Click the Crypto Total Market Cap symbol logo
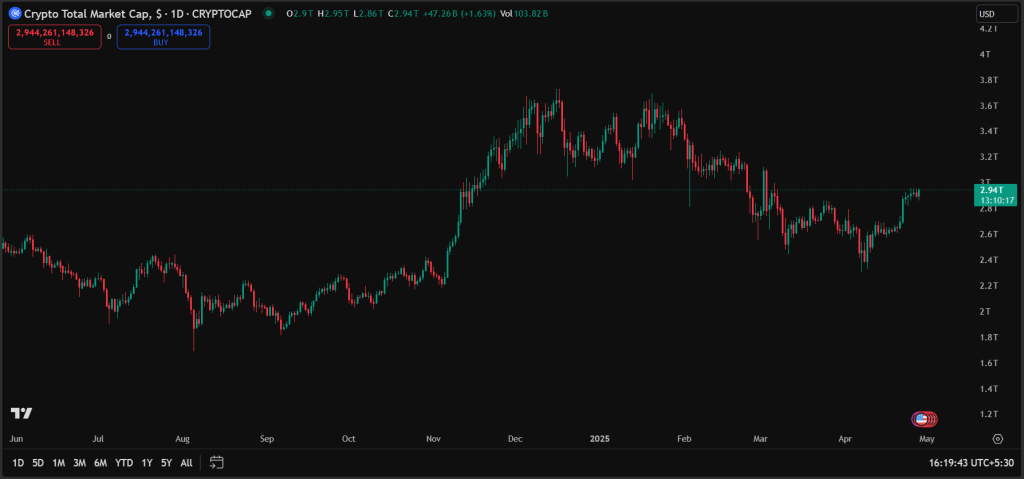1024x479 pixels. (x=15, y=13)
